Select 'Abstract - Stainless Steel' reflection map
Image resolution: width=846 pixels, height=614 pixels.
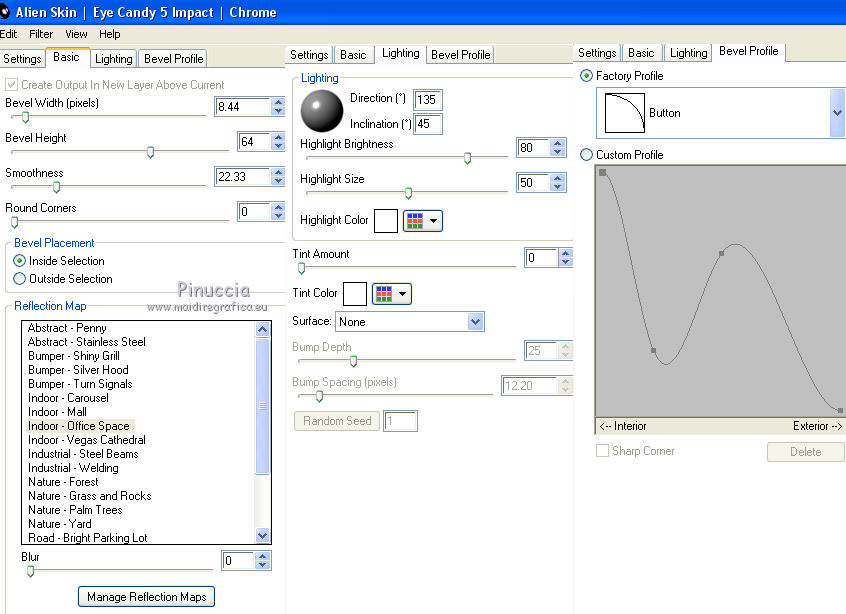87,342
